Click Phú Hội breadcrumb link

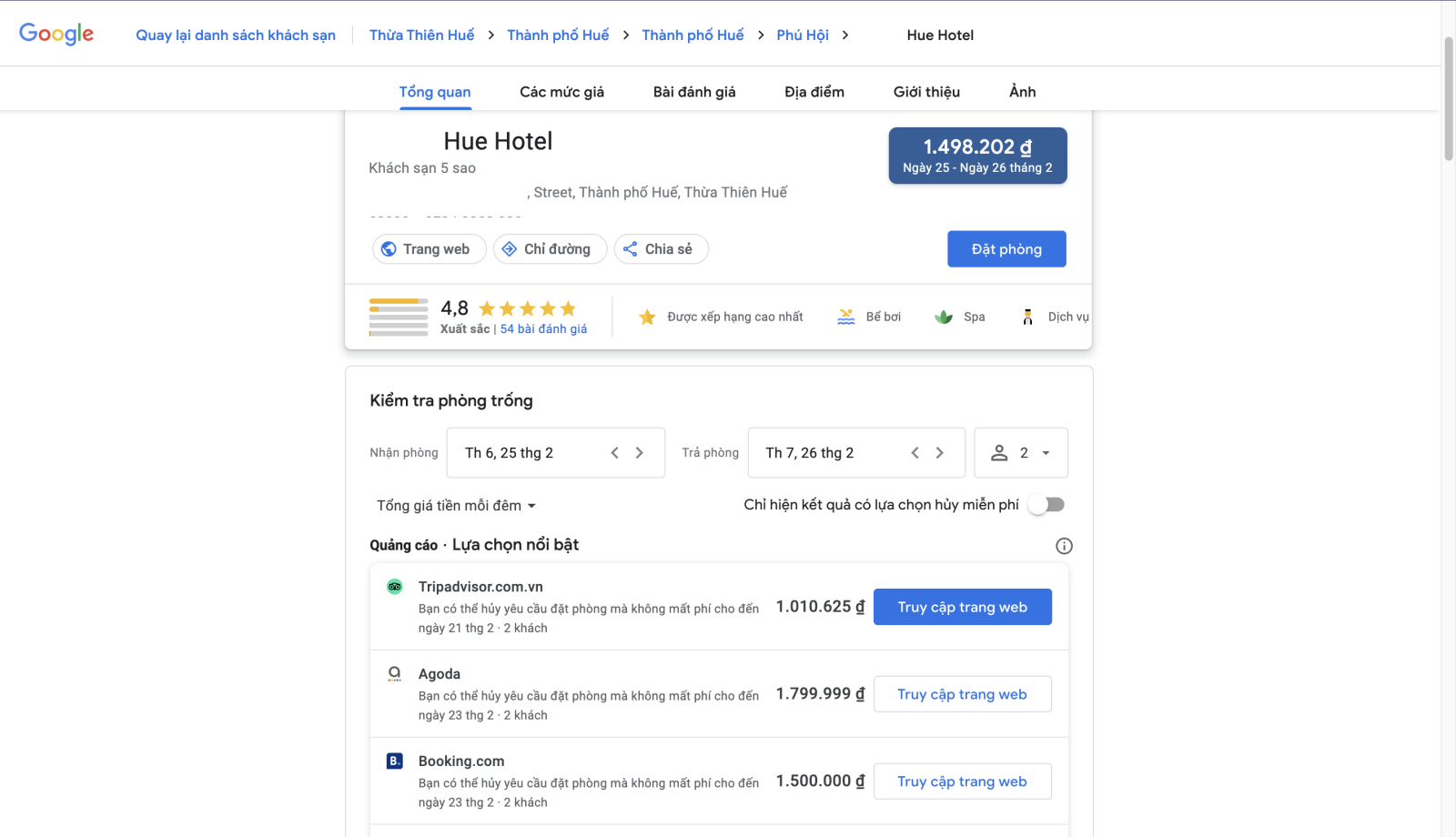pyautogui.click(x=803, y=35)
